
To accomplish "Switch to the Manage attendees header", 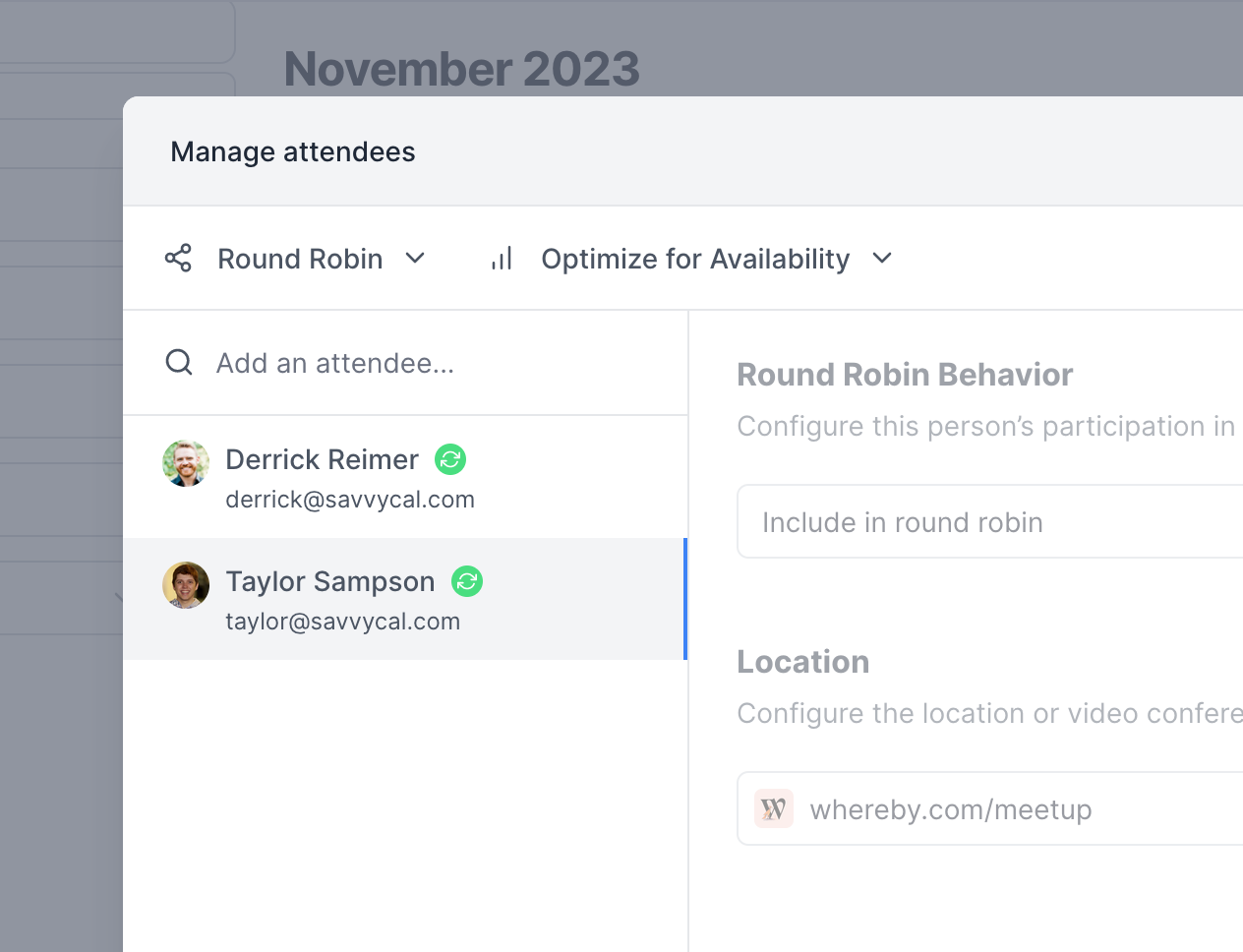I will 292,151.
